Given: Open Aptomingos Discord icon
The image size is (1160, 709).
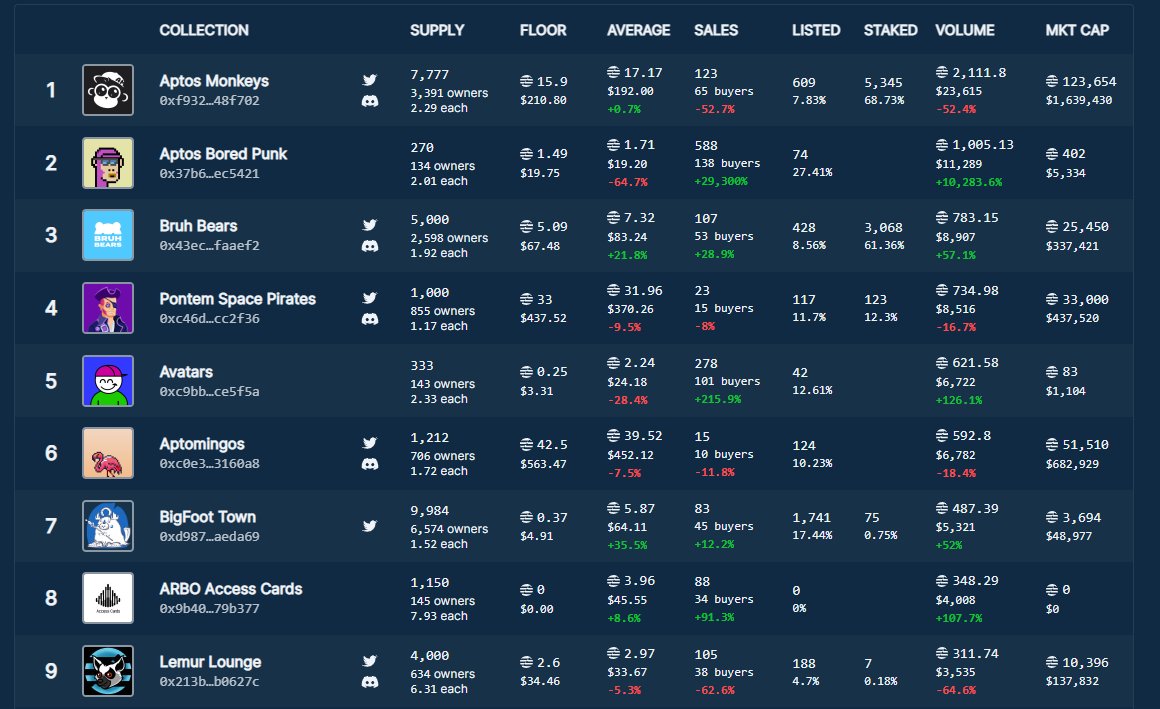Looking at the screenshot, I should 370,464.
